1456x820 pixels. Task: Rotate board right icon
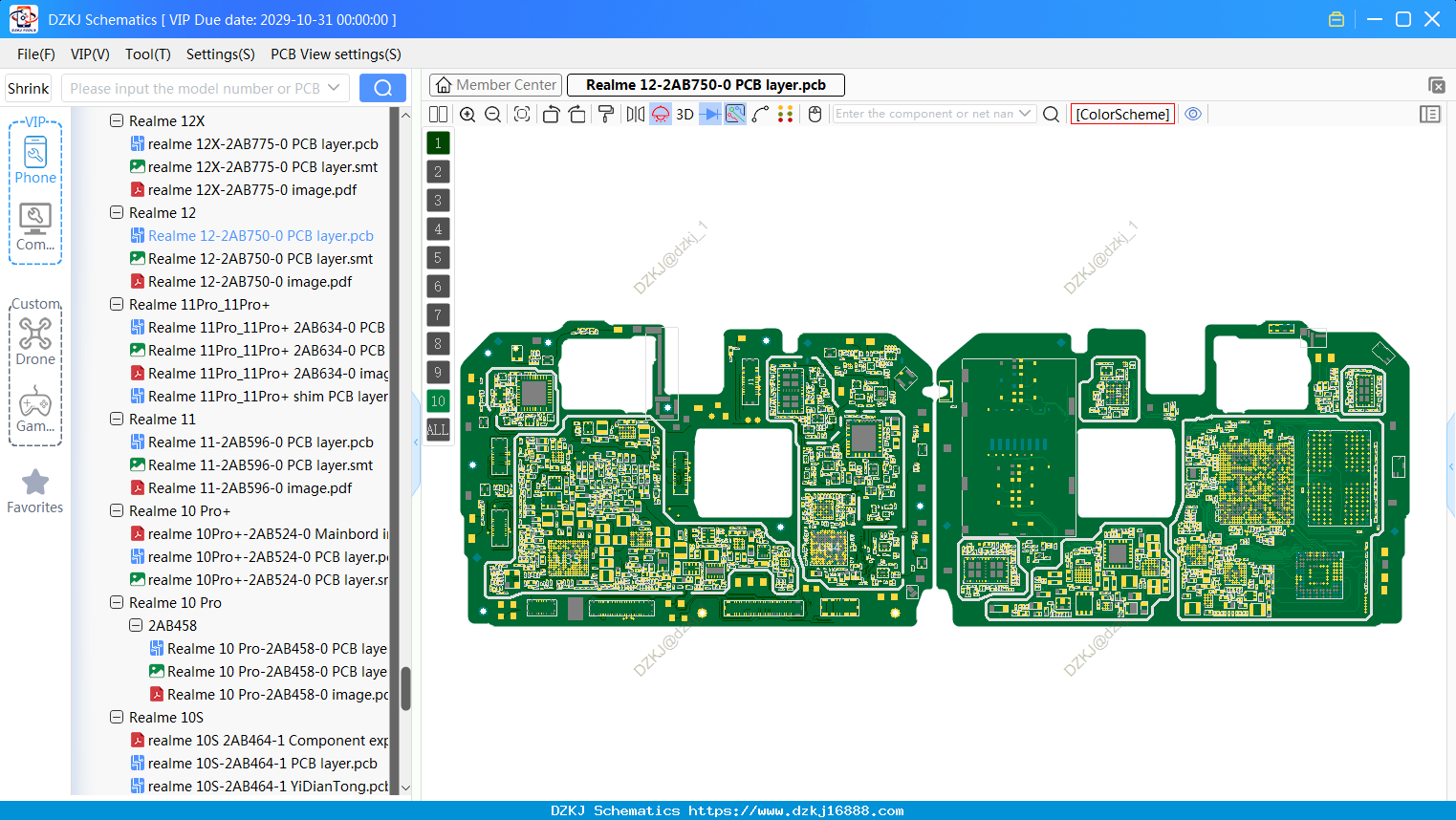pyautogui.click(x=576, y=114)
